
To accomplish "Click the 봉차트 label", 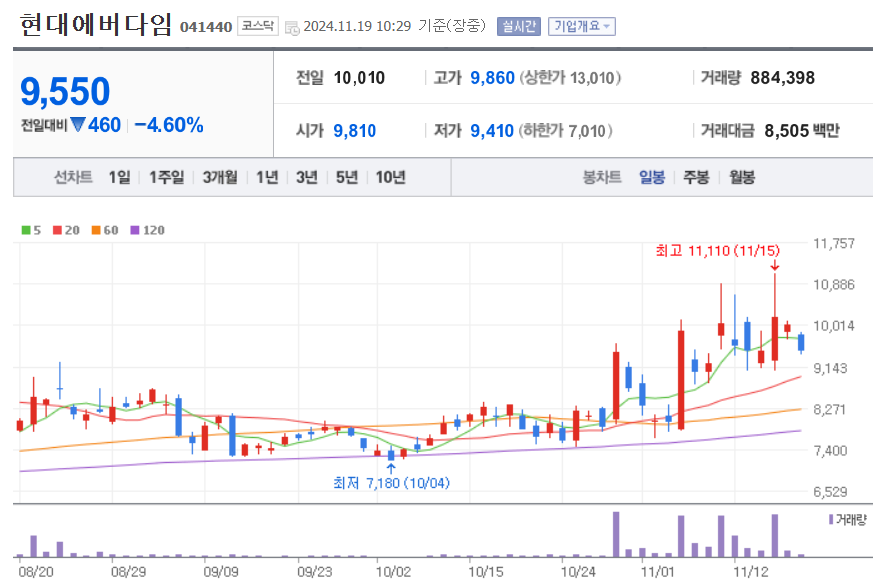I will (x=602, y=178).
